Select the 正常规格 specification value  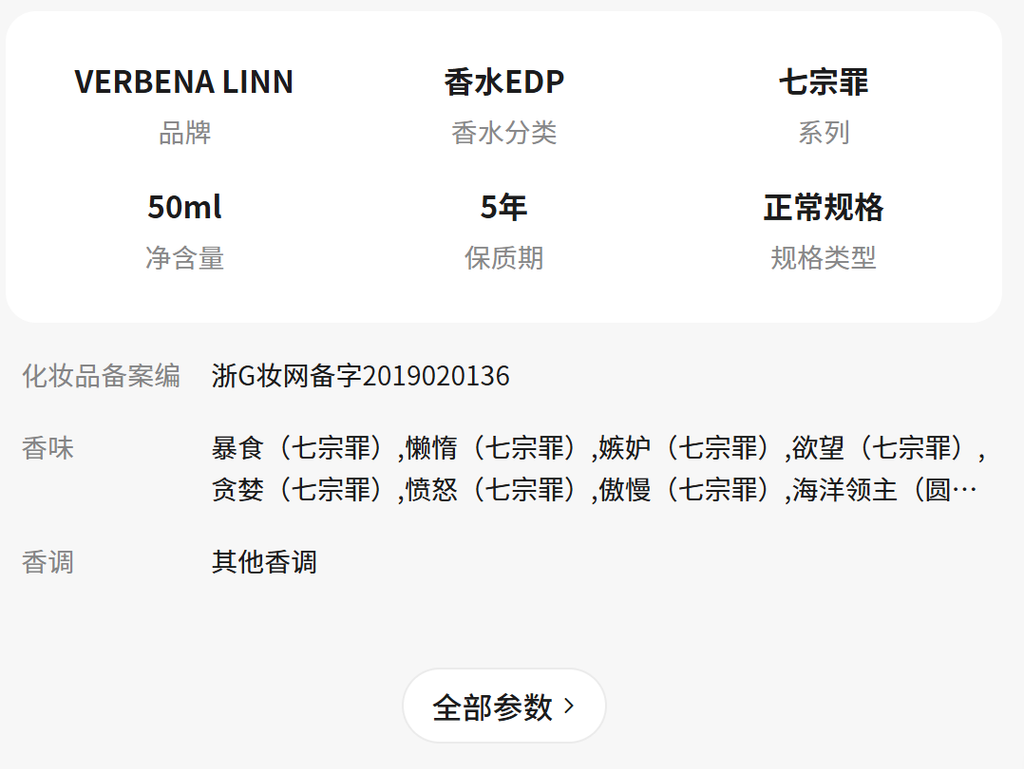click(x=823, y=207)
